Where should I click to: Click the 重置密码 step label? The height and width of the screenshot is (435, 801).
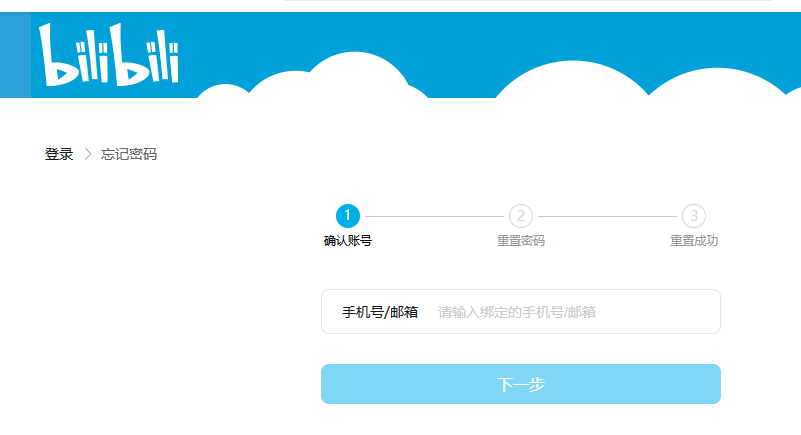521,240
